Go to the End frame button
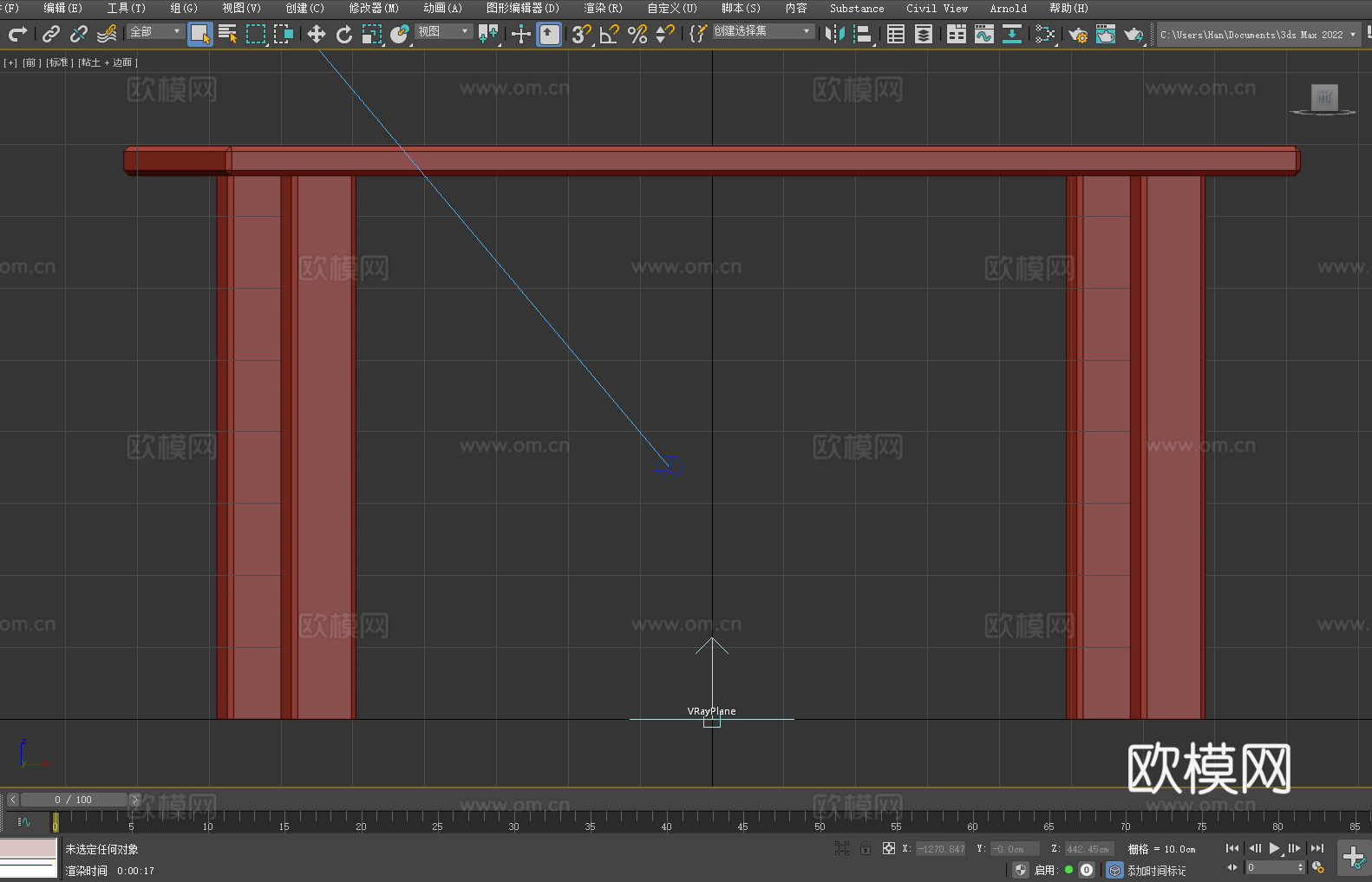This screenshot has width=1372, height=882. 1317,848
